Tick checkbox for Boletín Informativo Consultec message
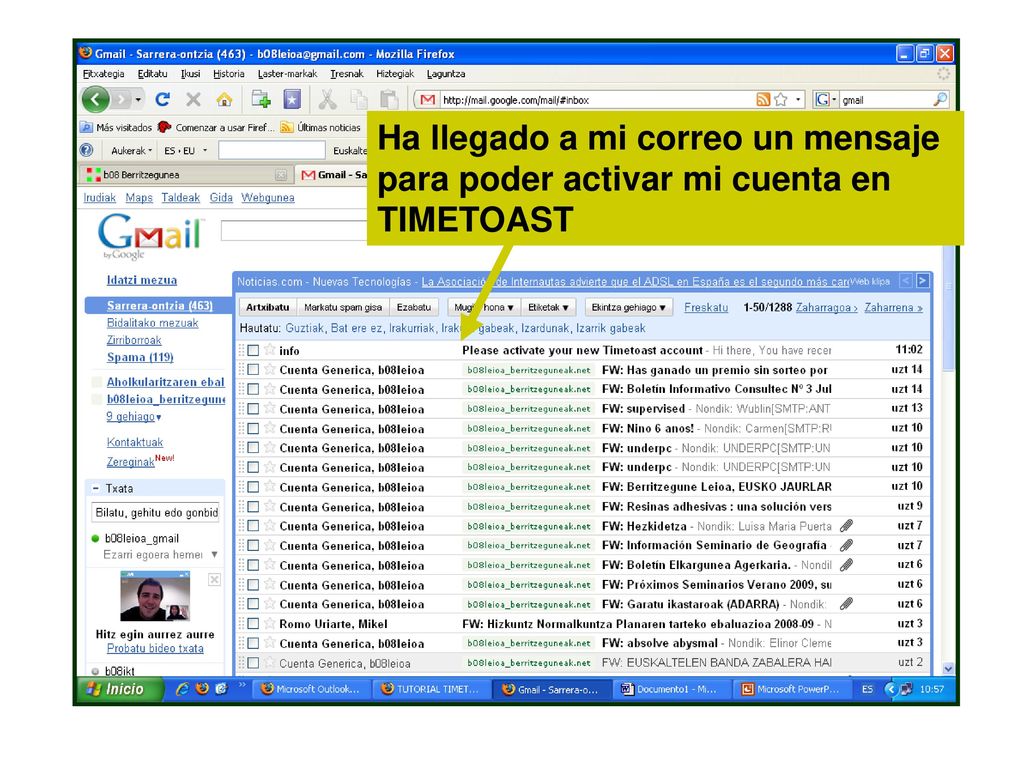The width and height of the screenshot is (1024, 768). click(x=253, y=390)
